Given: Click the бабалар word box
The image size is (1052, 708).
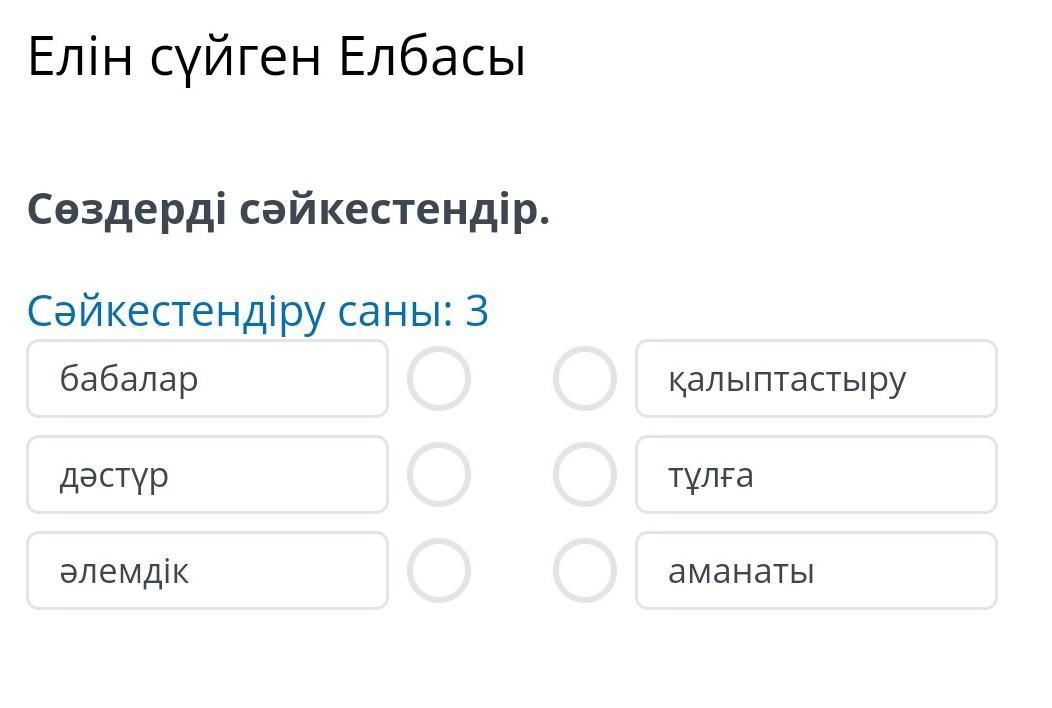Looking at the screenshot, I should point(207,379).
